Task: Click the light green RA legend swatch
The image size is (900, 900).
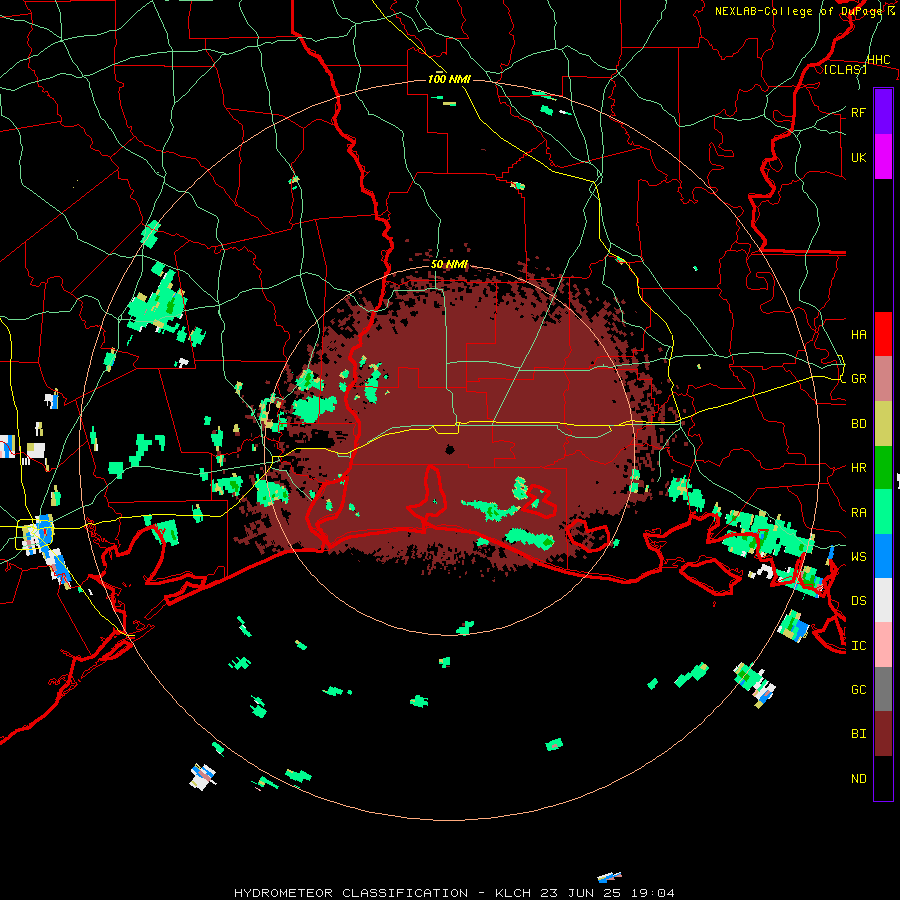Action: [x=883, y=512]
